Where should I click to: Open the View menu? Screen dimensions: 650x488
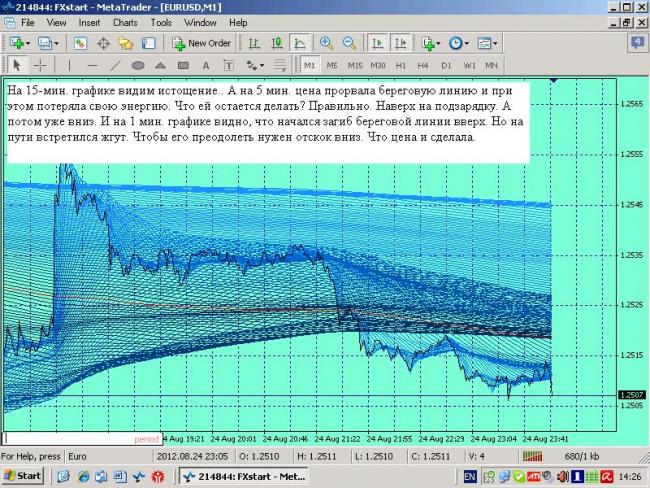click(x=56, y=23)
